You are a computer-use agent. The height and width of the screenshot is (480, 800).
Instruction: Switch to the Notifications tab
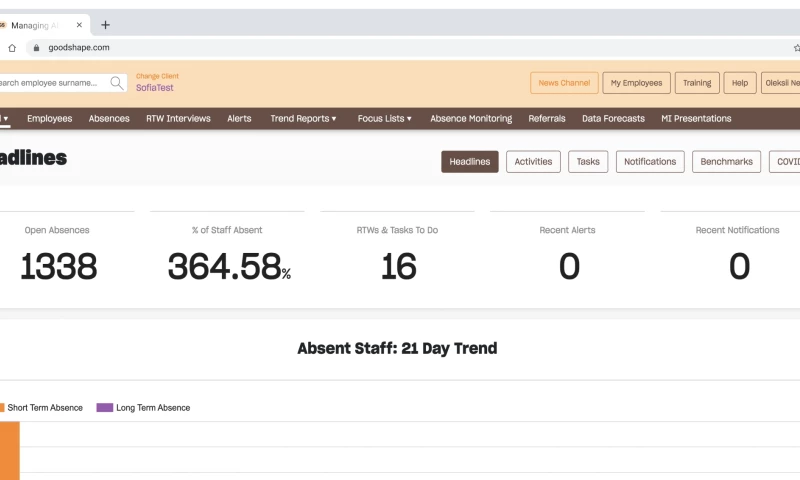click(650, 162)
